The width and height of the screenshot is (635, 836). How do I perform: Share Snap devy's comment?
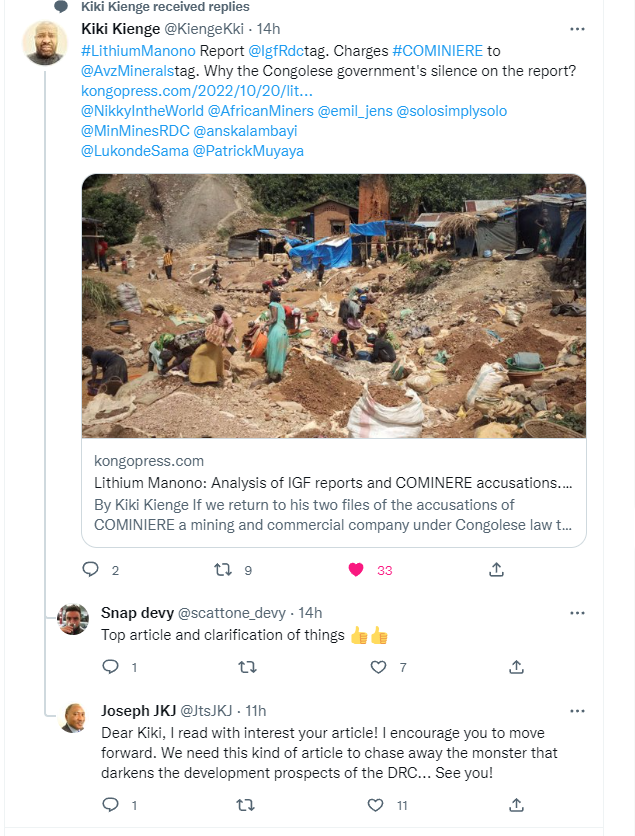(517, 666)
